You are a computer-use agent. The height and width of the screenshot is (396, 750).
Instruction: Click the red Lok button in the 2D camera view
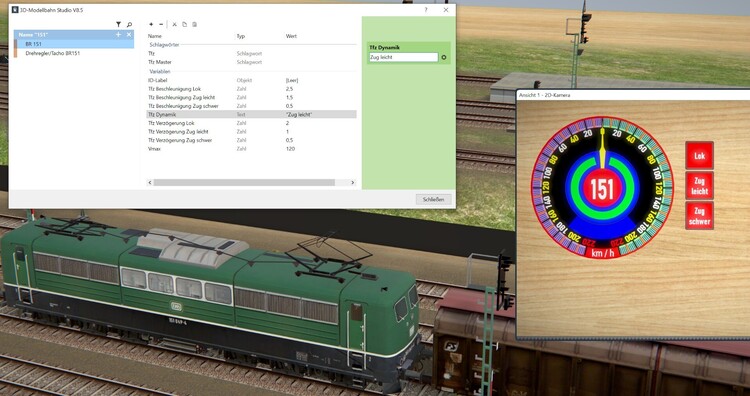(699, 155)
